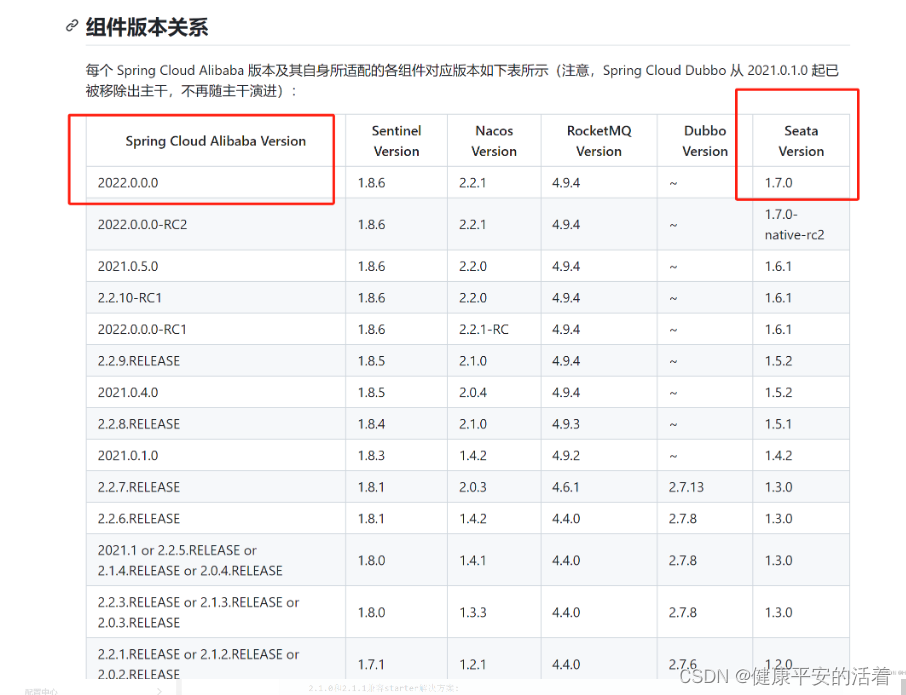Click Sentinel value 1.8.4
This screenshot has width=906, height=695.
pyautogui.click(x=371, y=424)
